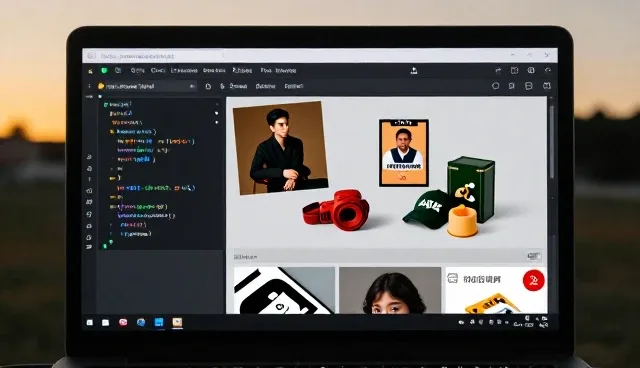640x368 pixels.
Task: Open the second text menu in the menu bar
Action: pos(158,71)
